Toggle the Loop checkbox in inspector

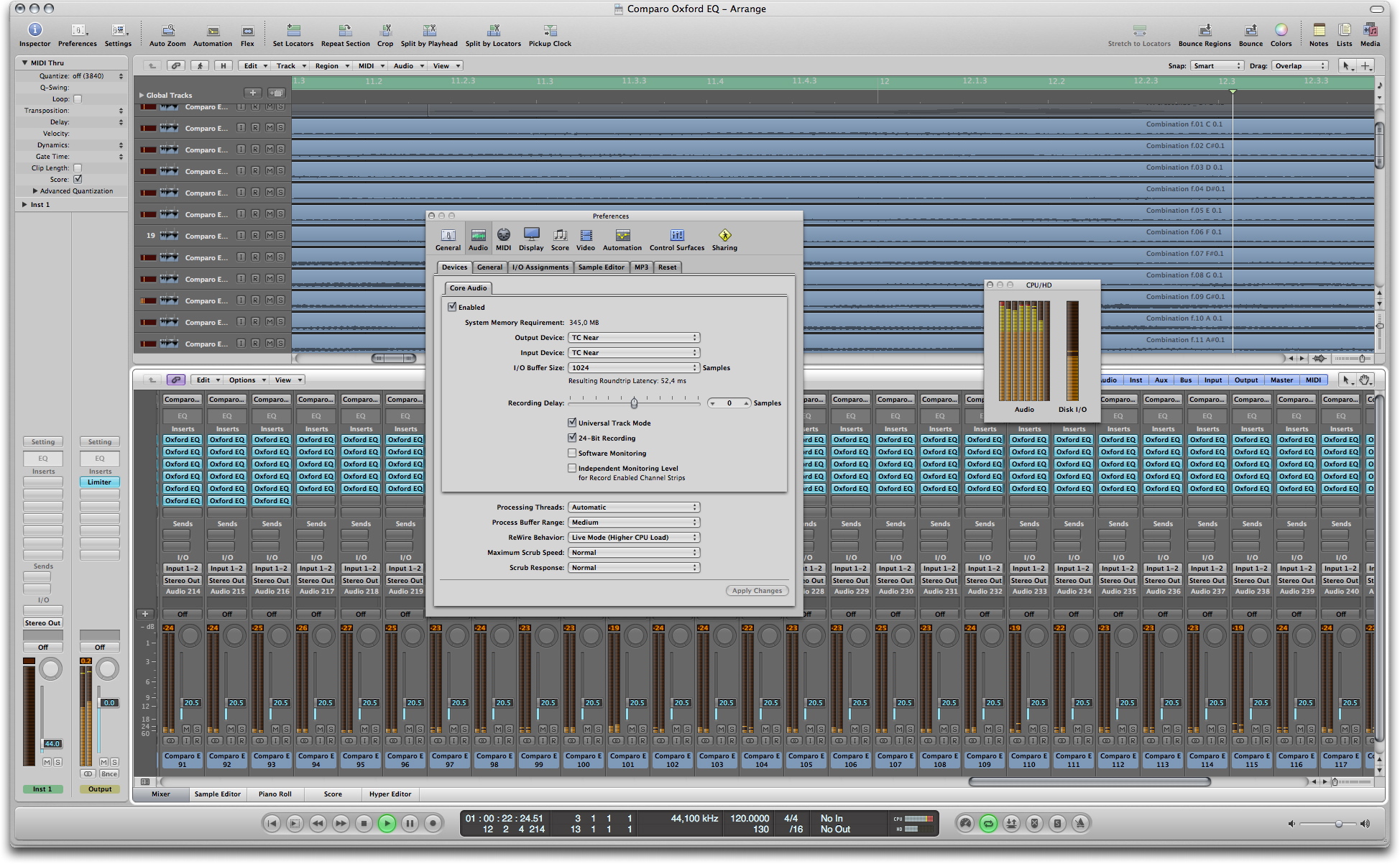pos(78,99)
